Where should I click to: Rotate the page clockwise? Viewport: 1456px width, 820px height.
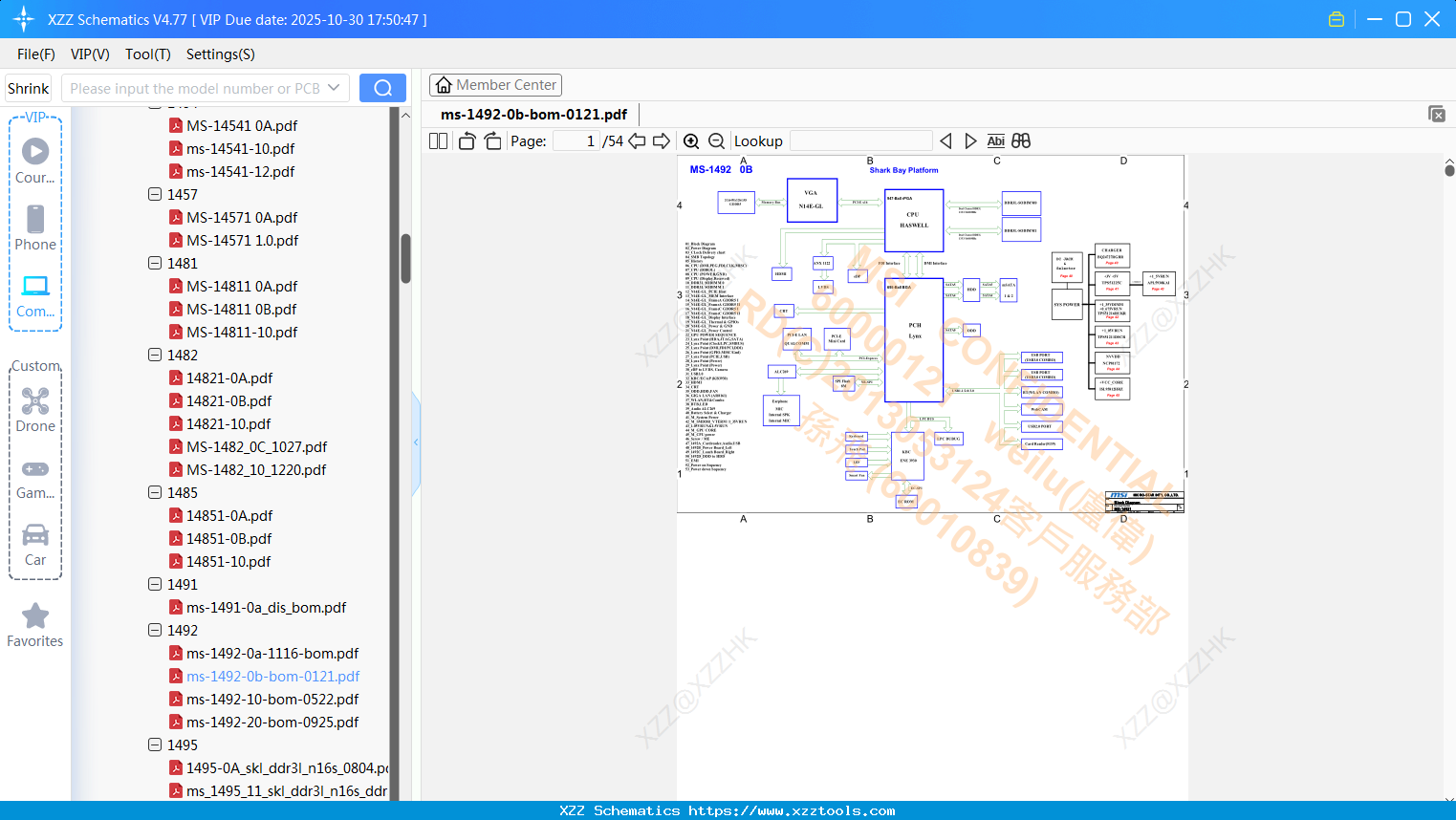[x=492, y=140]
